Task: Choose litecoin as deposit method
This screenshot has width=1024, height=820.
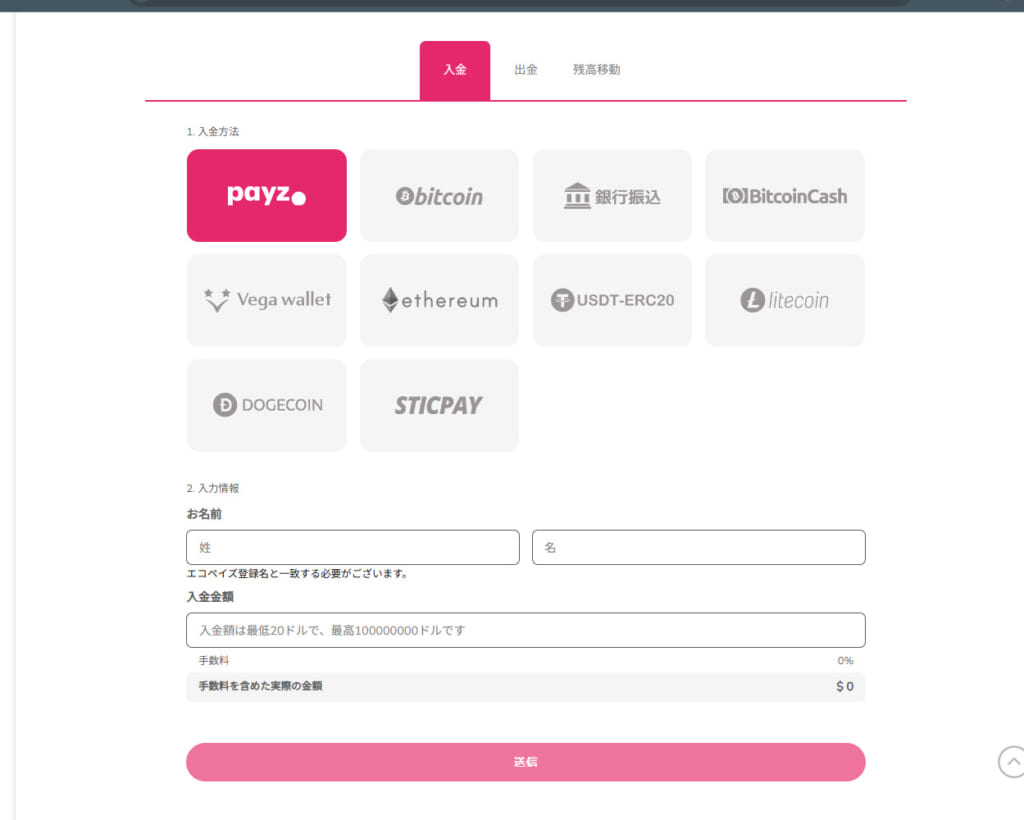Action: click(x=785, y=300)
